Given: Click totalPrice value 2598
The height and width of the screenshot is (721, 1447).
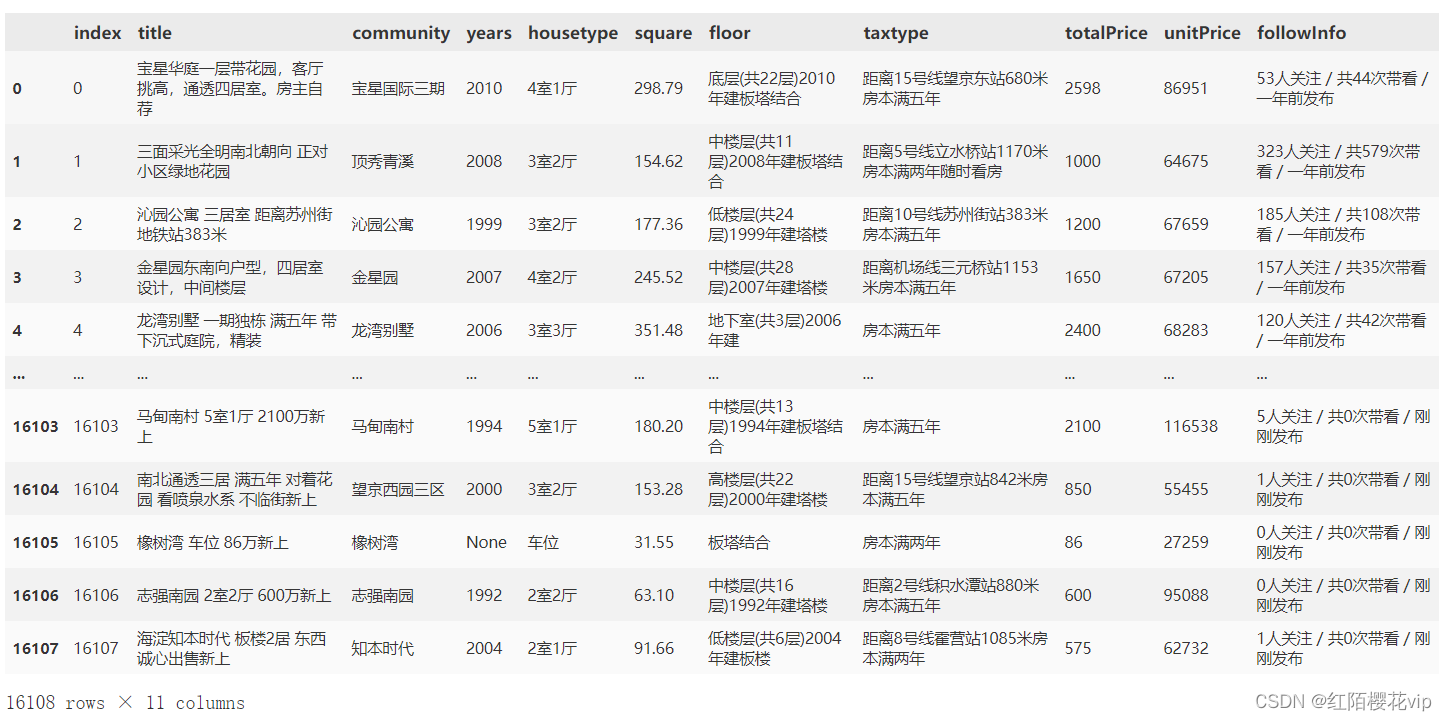Looking at the screenshot, I should pyautogui.click(x=1082, y=88).
